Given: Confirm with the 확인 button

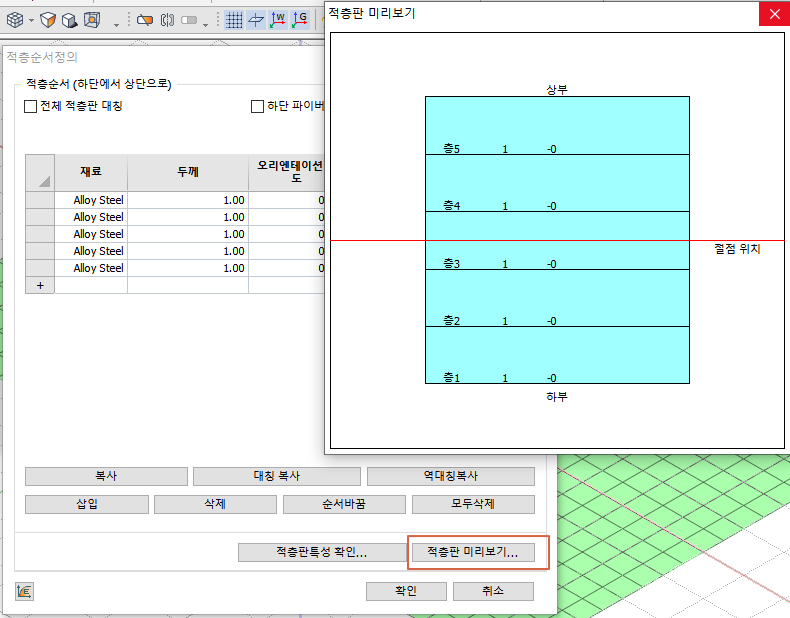Looking at the screenshot, I should point(406,591).
